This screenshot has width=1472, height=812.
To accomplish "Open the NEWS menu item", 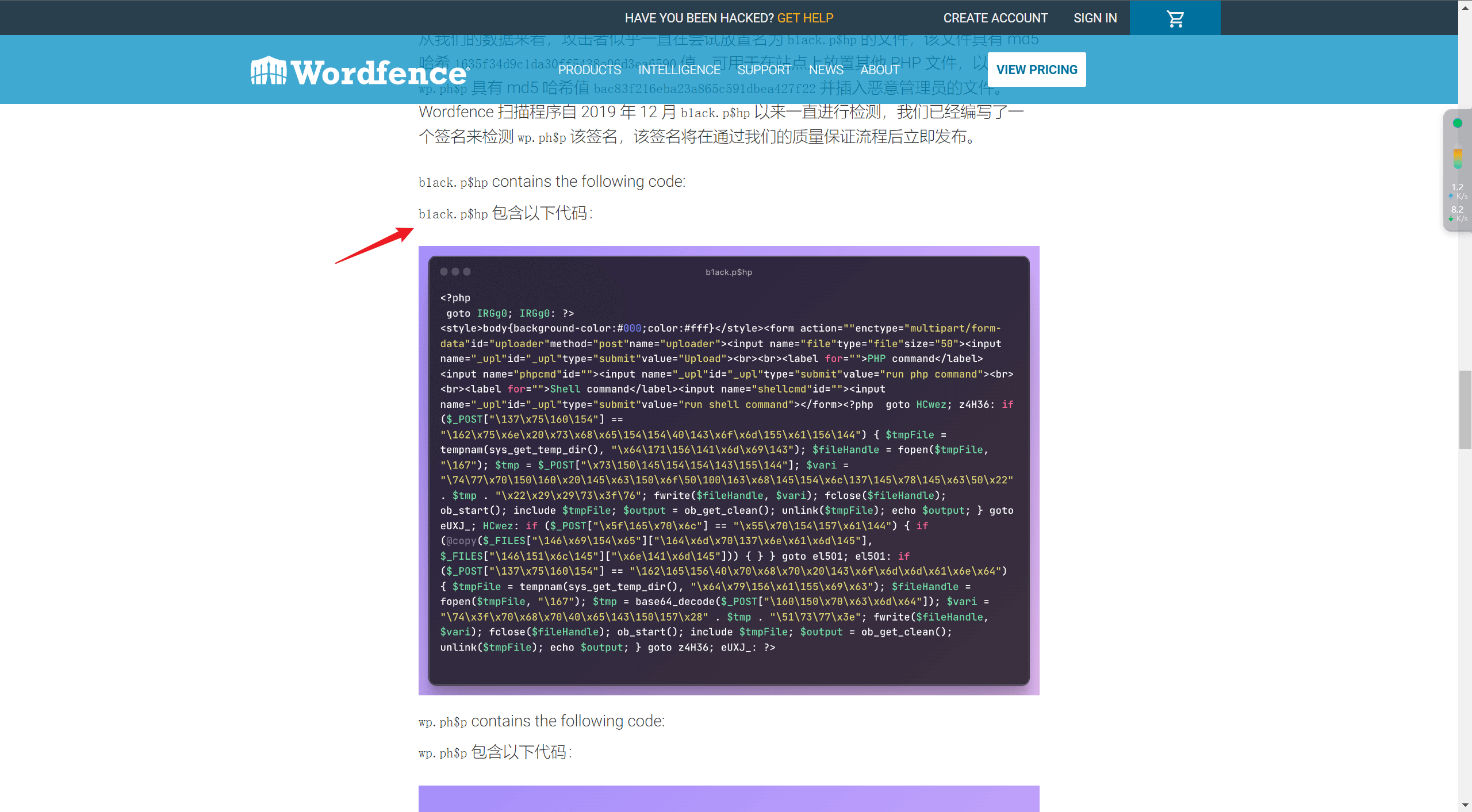I will tap(826, 70).
